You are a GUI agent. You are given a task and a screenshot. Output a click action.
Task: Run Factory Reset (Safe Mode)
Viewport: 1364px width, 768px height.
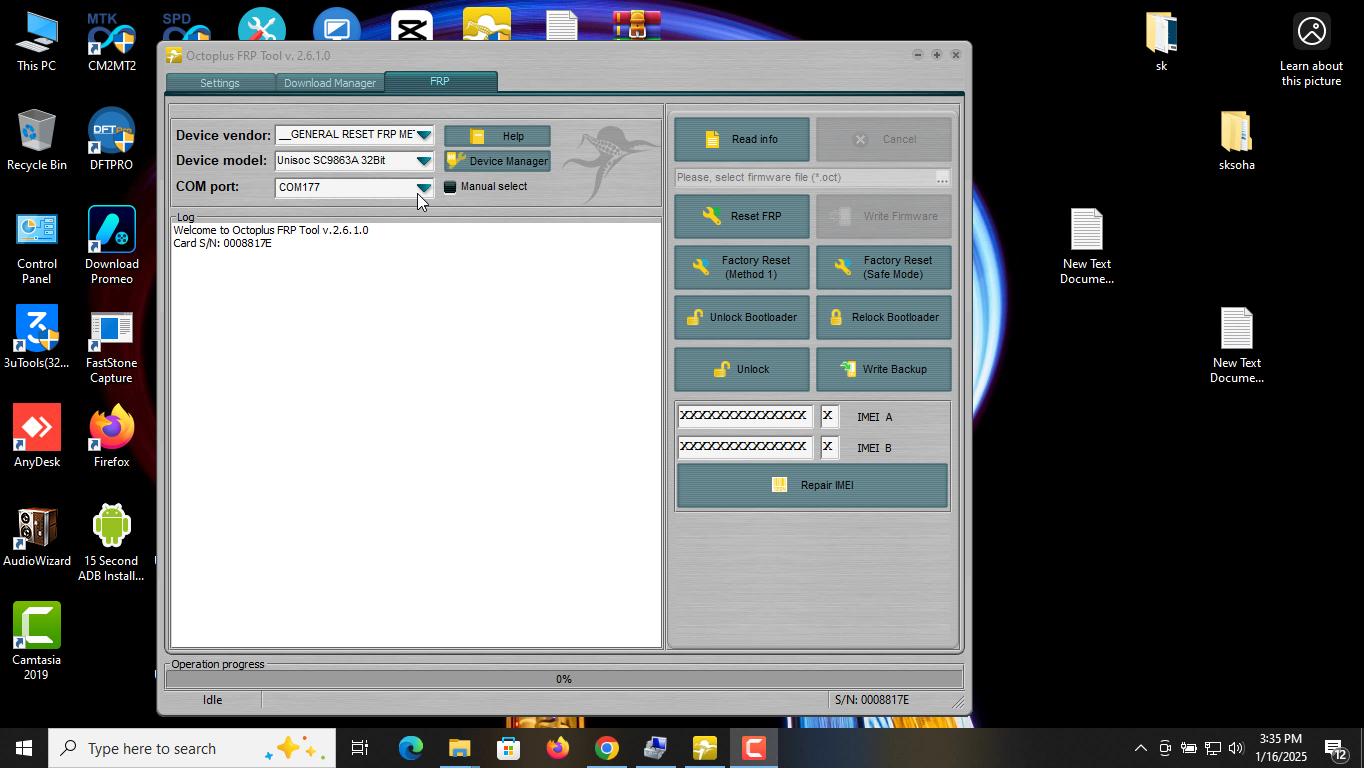click(883, 267)
